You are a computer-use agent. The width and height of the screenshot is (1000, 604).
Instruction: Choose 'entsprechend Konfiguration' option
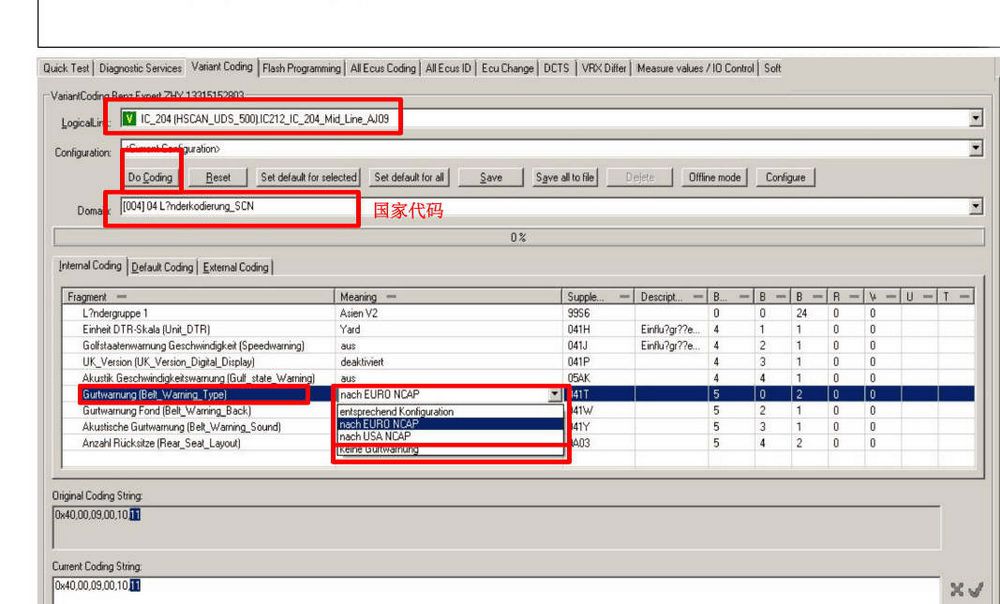tap(396, 411)
